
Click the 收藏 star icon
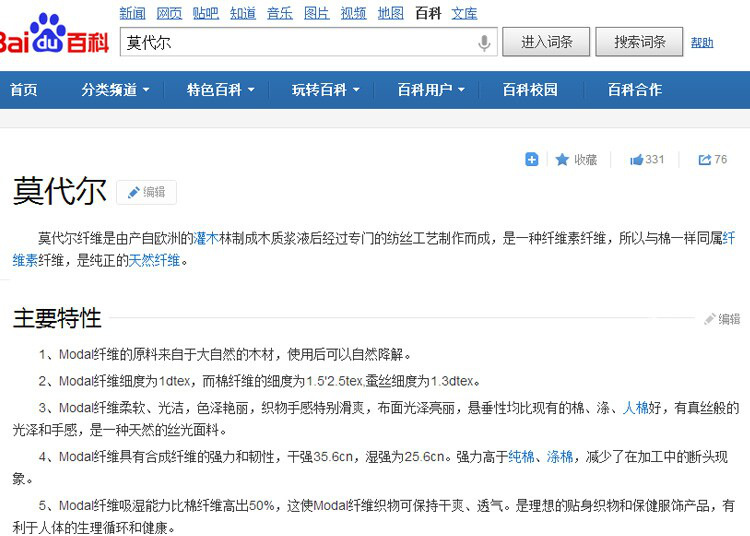click(x=563, y=160)
